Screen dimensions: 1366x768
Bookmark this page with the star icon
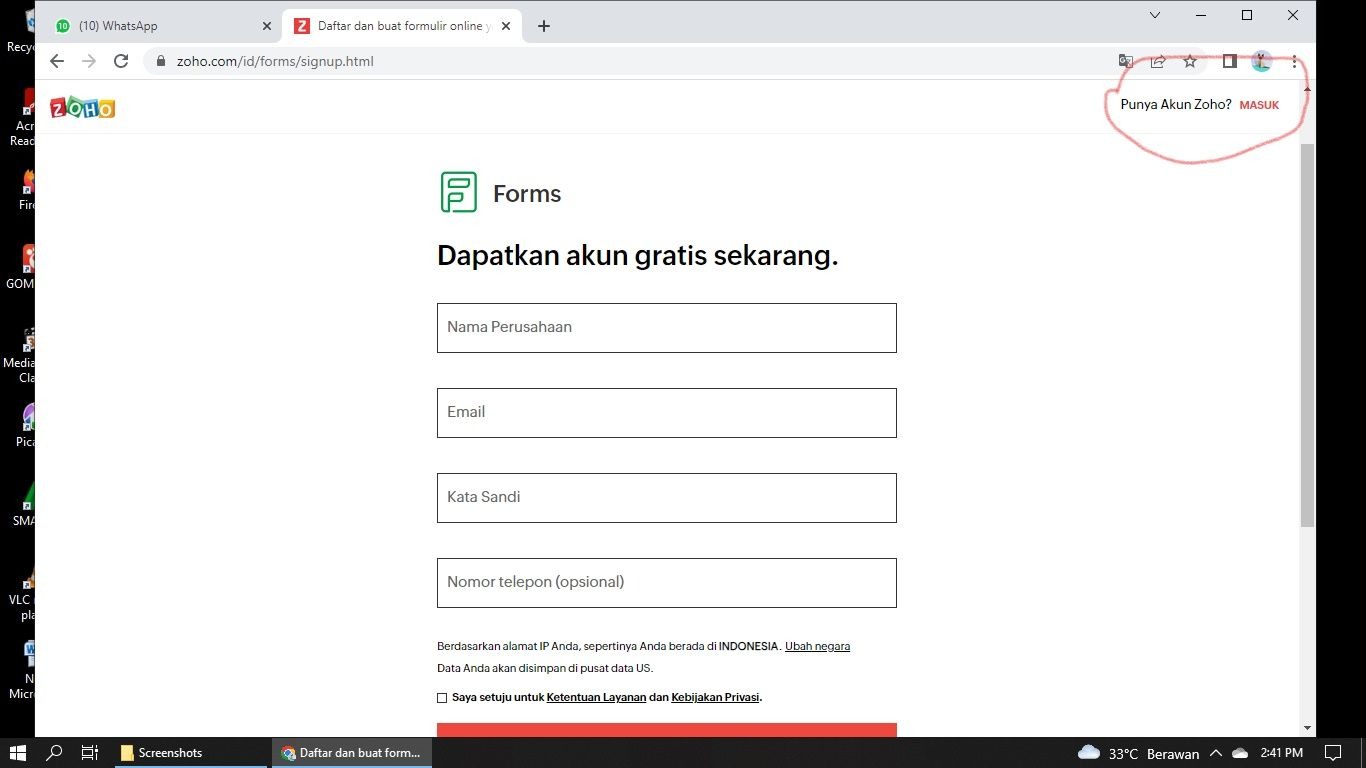pos(1190,61)
